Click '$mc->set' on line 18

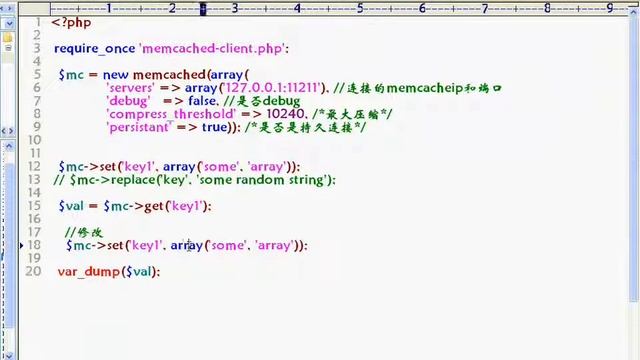point(95,245)
